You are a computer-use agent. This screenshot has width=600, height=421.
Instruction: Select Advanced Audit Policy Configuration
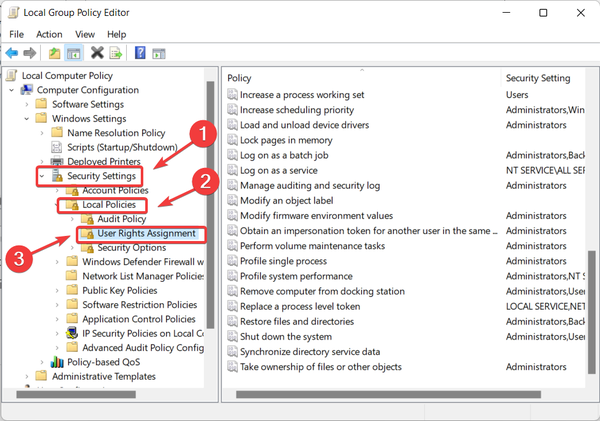coord(143,348)
